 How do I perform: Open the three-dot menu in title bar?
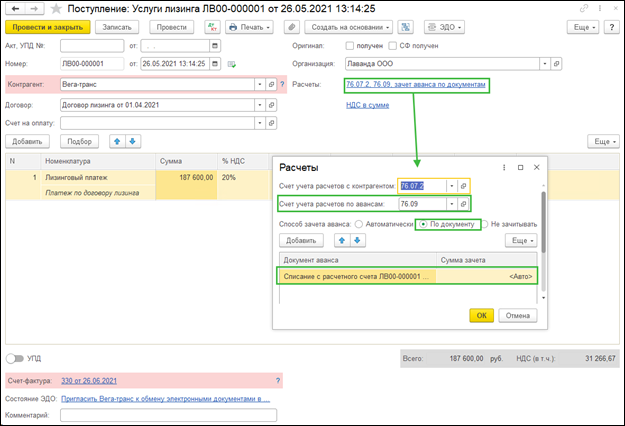[600, 8]
